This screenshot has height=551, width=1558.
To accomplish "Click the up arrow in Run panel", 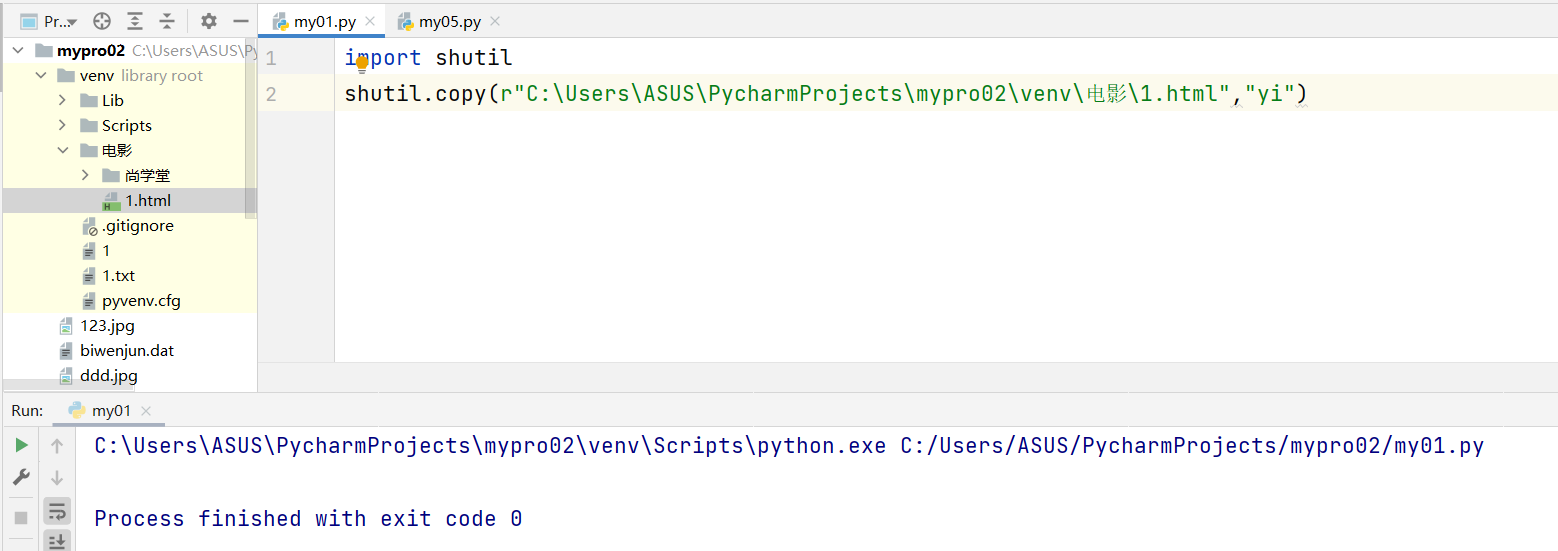I will pyautogui.click(x=57, y=446).
